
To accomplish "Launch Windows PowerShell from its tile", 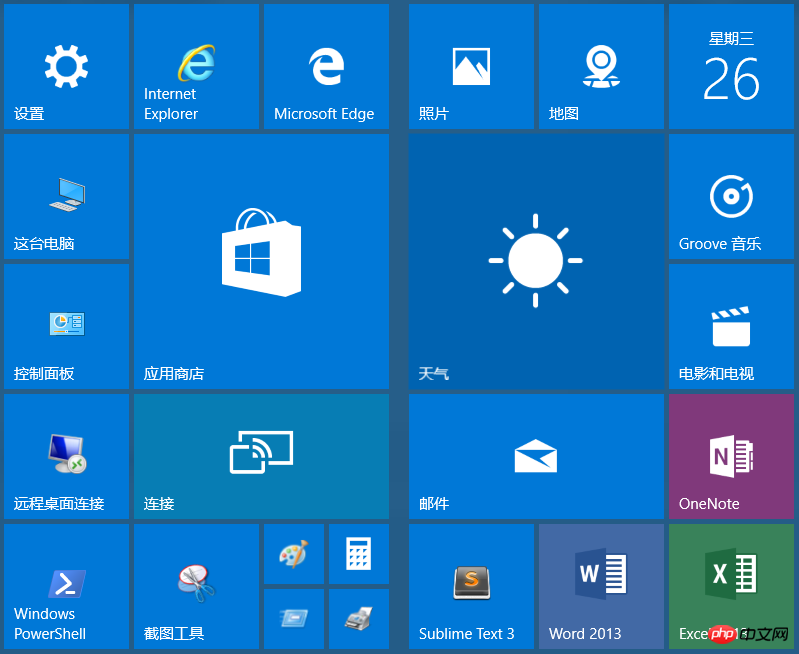I will point(66,586).
